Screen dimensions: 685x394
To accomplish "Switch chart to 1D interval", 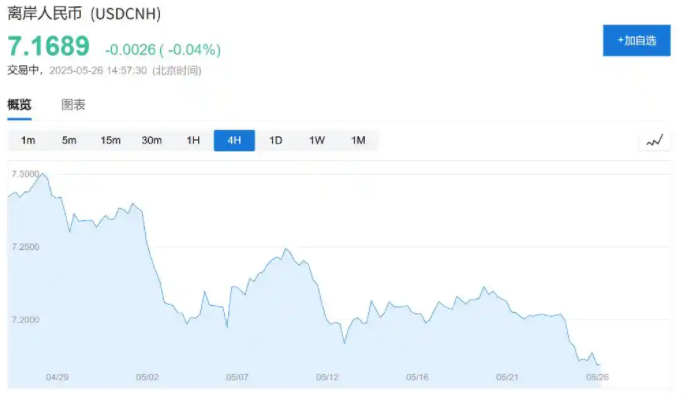I will 276,141.
